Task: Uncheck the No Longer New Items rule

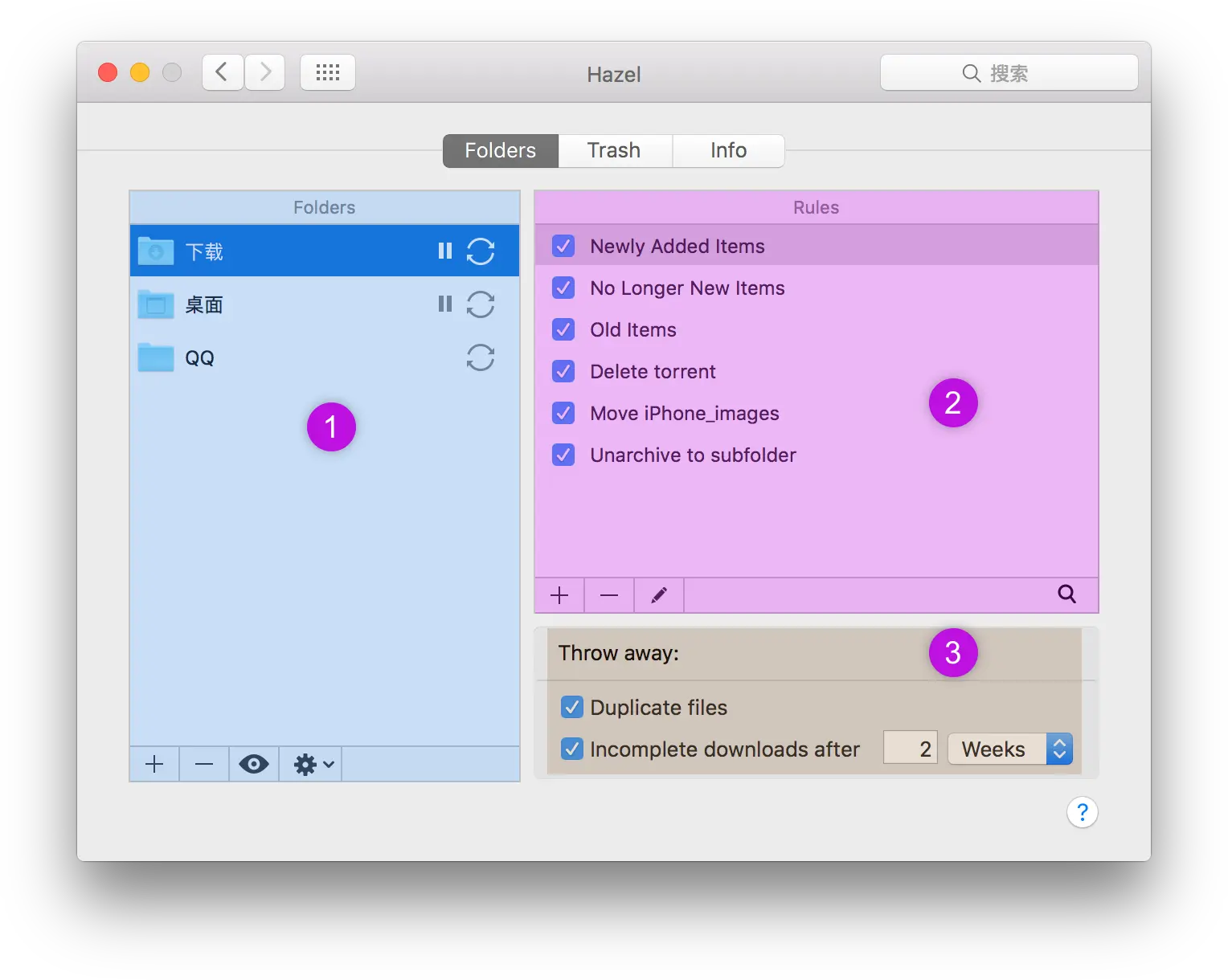Action: [x=563, y=288]
